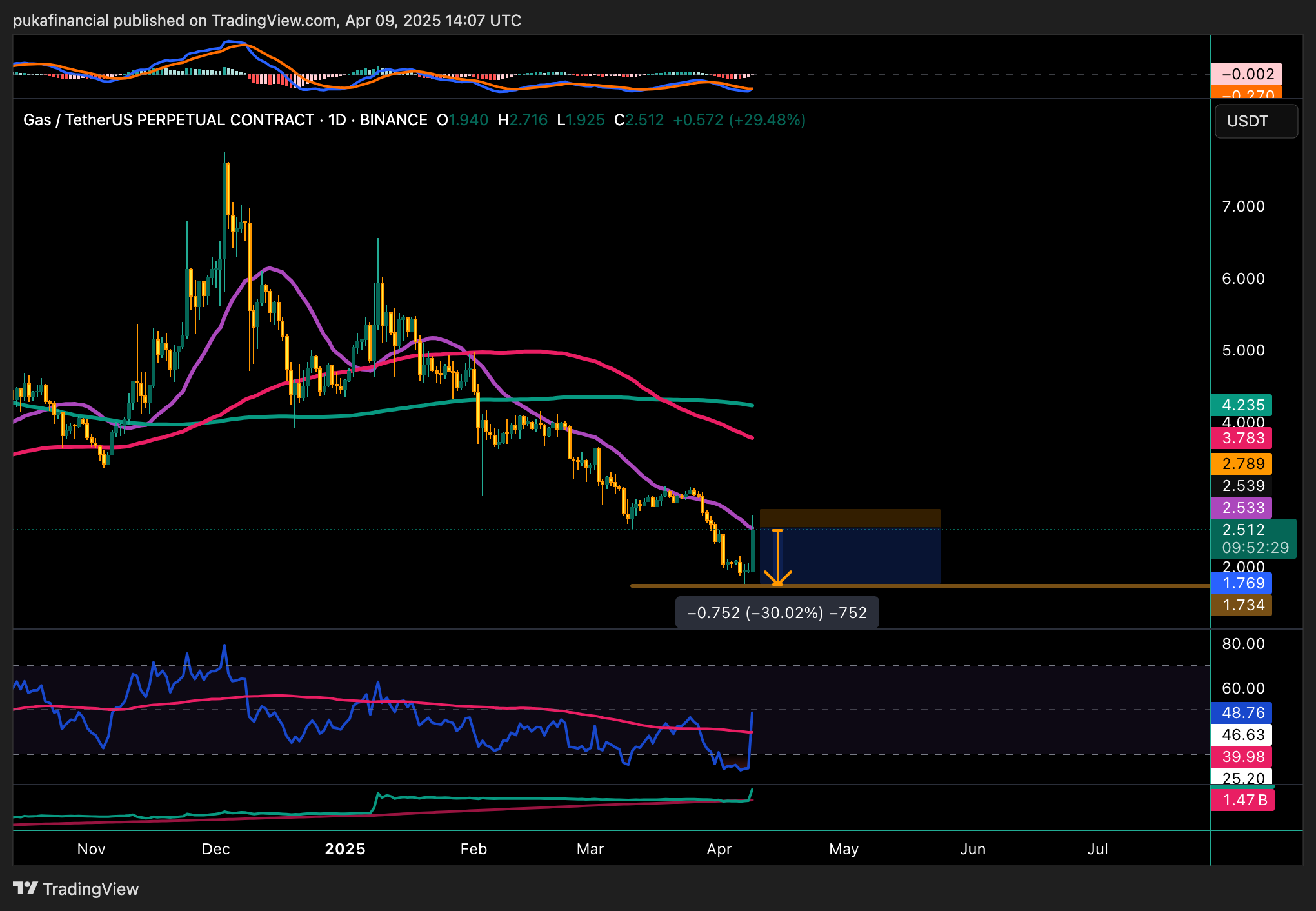The height and width of the screenshot is (911, 1316).
Task: Click the Gas / TetherUS PERPETUAL CONTRACT title
Action: [x=168, y=120]
